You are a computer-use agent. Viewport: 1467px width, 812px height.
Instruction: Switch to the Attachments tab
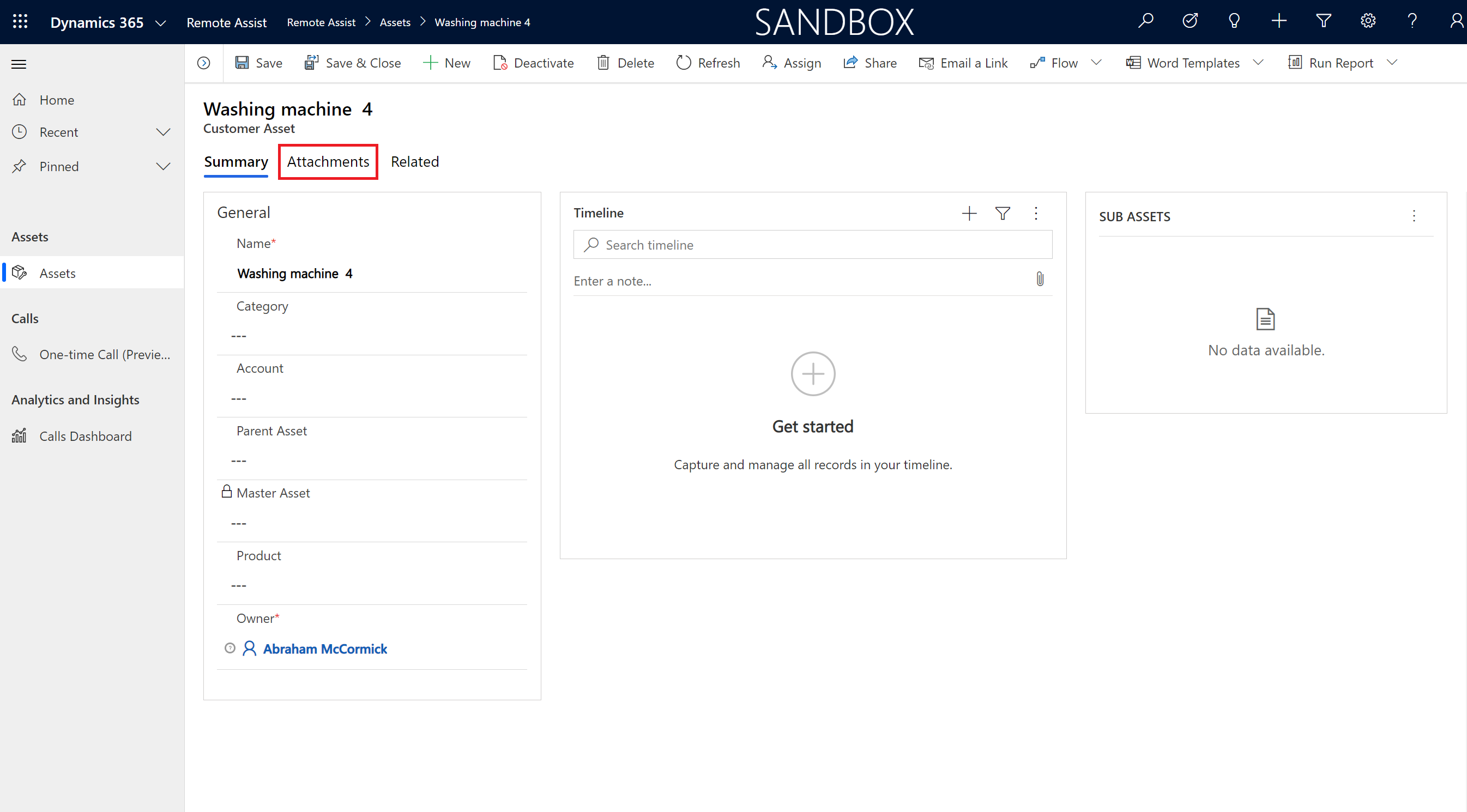(327, 161)
